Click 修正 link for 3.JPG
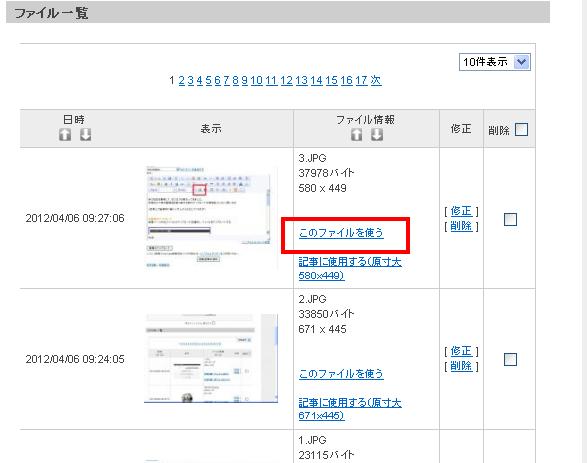The width and height of the screenshot is (587, 463). pyautogui.click(x=461, y=211)
